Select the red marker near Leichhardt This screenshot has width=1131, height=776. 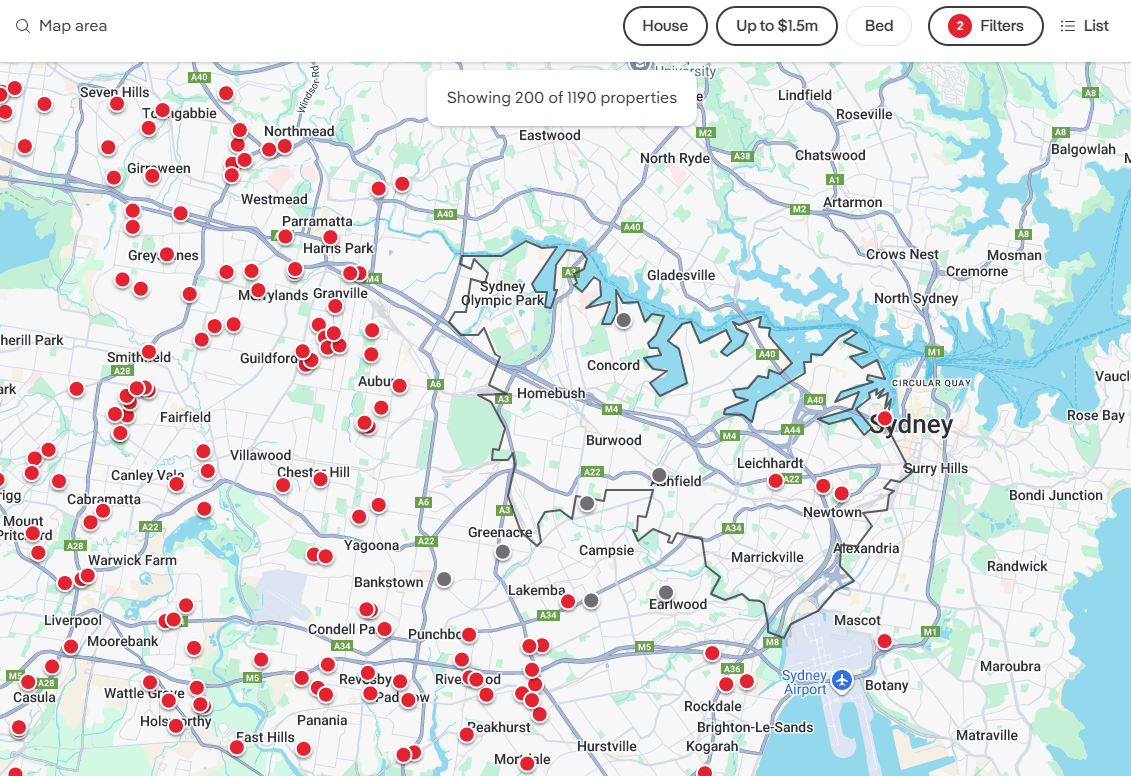pyautogui.click(x=775, y=481)
